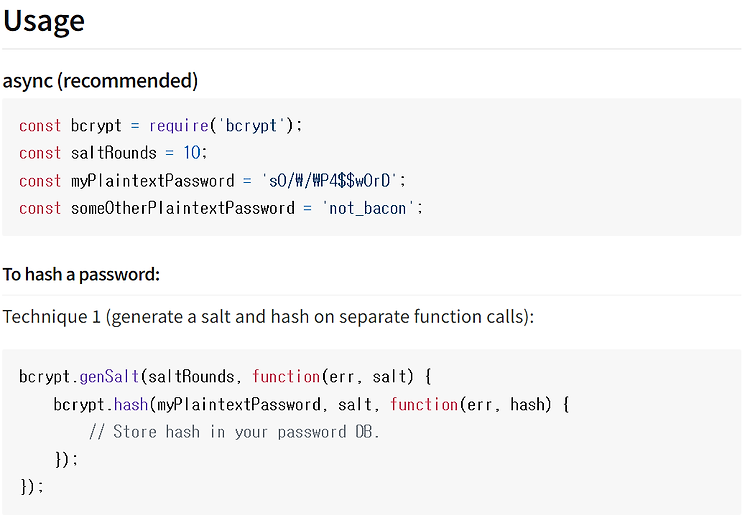
Task: Click the 'not_bacon' string literal
Action: pyautogui.click(x=367, y=208)
